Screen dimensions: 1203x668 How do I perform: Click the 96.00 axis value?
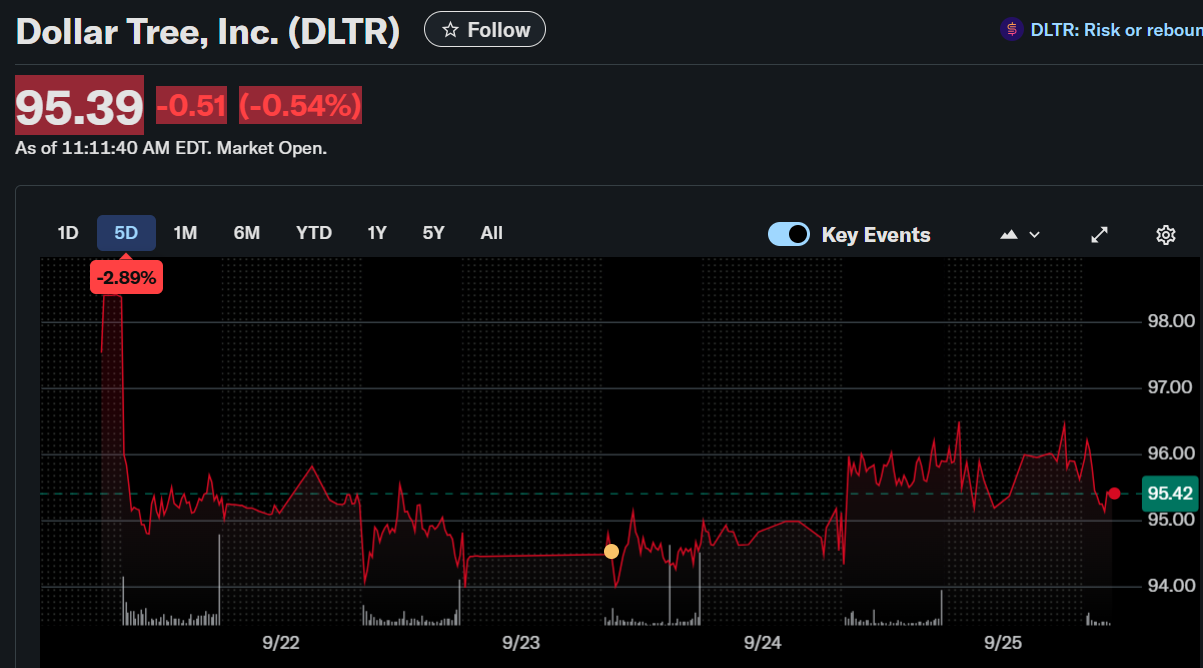click(1170, 453)
